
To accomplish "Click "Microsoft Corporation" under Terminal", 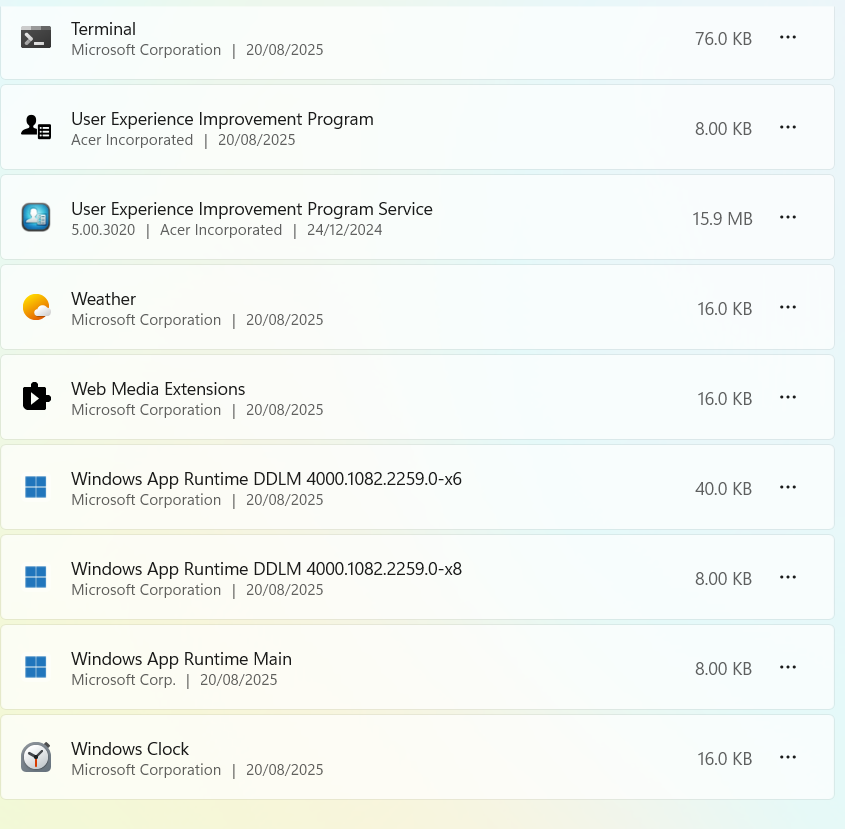I will pyautogui.click(x=146, y=50).
